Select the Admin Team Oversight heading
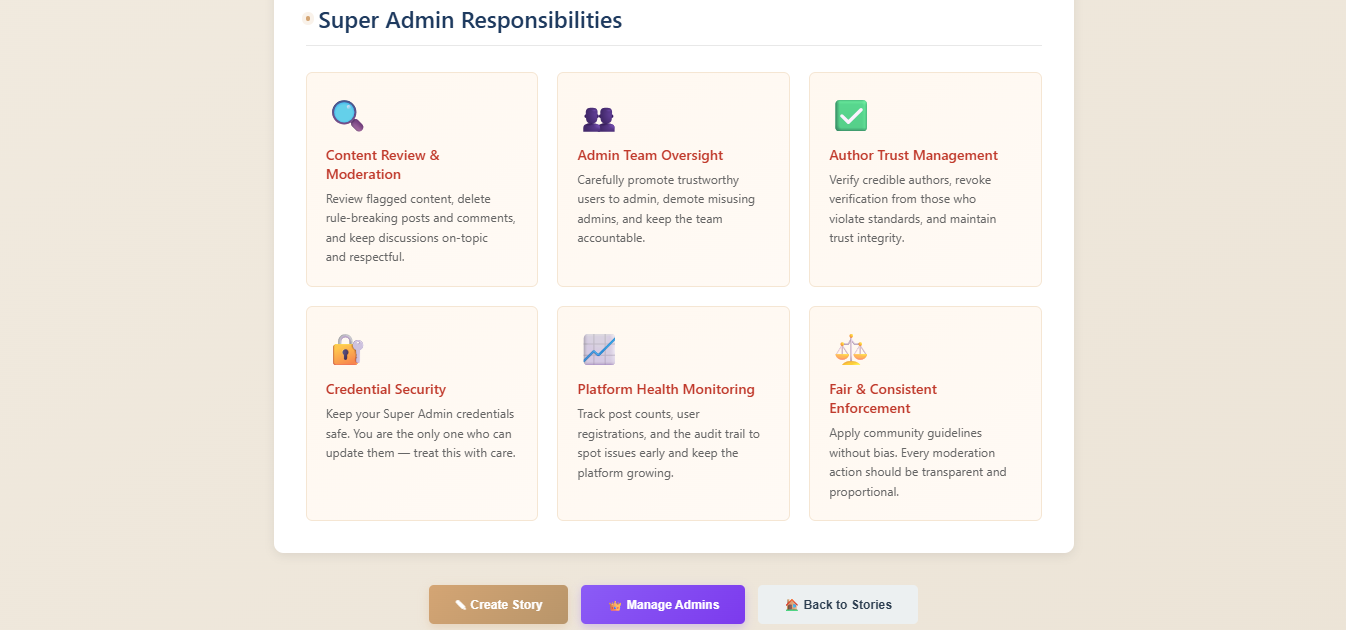1346x630 pixels. point(650,156)
